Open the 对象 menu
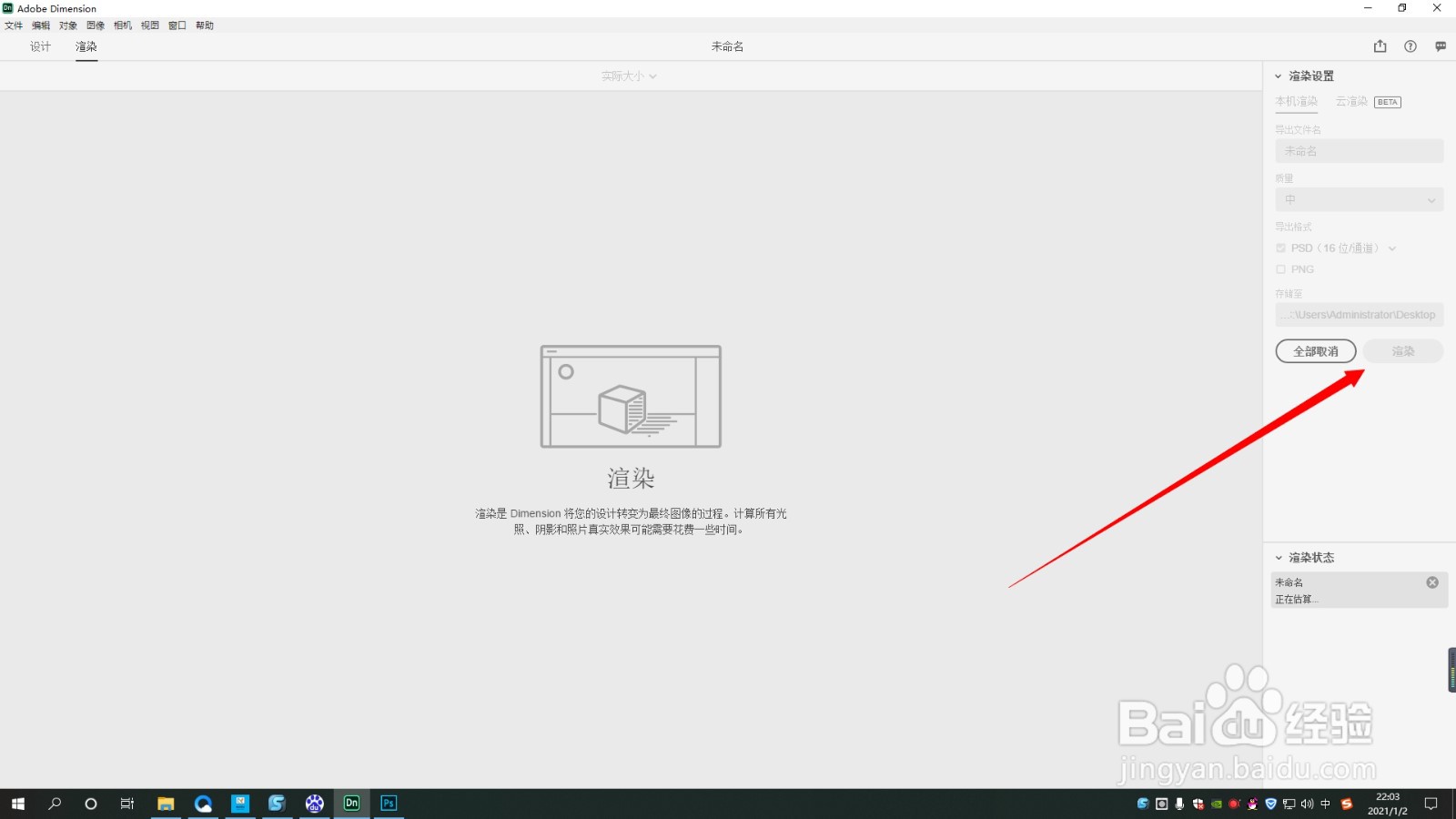Image resolution: width=1456 pixels, height=819 pixels. click(68, 25)
